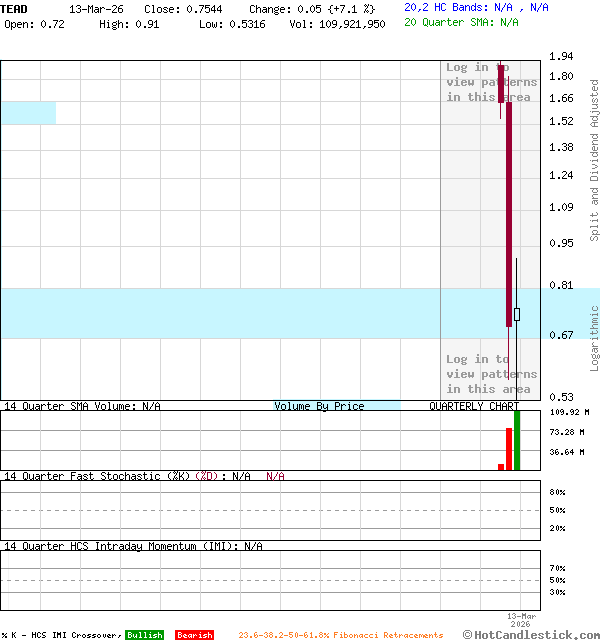600x640 pixels.
Task: Click the Volume By Price label
Action: (x=320, y=406)
